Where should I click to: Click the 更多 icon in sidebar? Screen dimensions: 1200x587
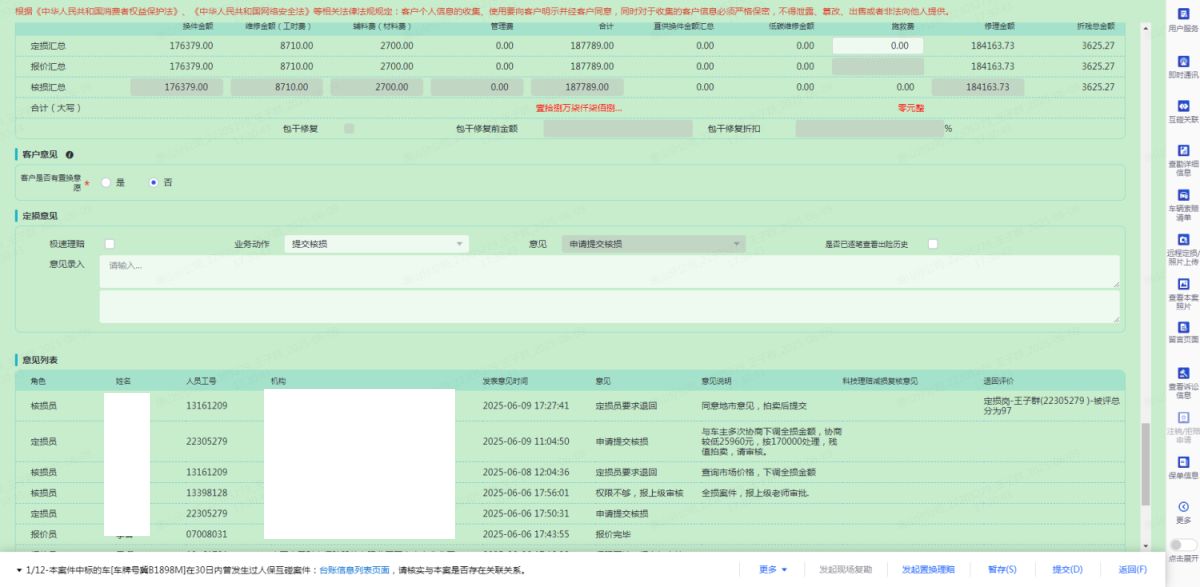[1183, 507]
